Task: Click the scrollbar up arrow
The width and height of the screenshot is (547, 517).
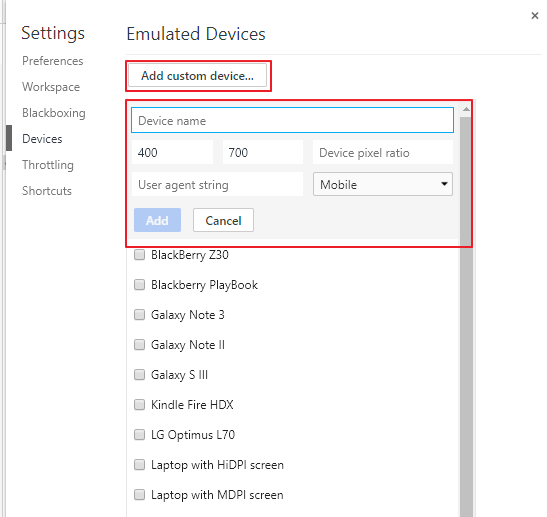Action: pyautogui.click(x=466, y=110)
